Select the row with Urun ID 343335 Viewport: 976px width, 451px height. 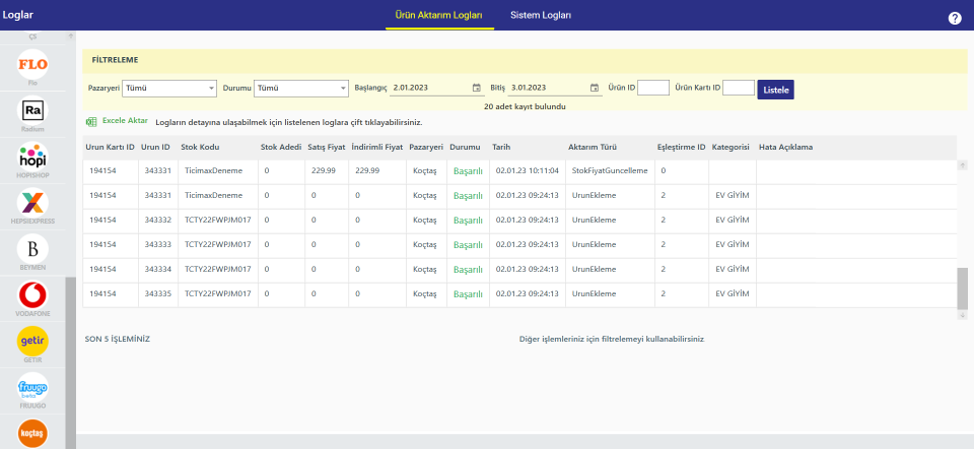(x=519, y=294)
